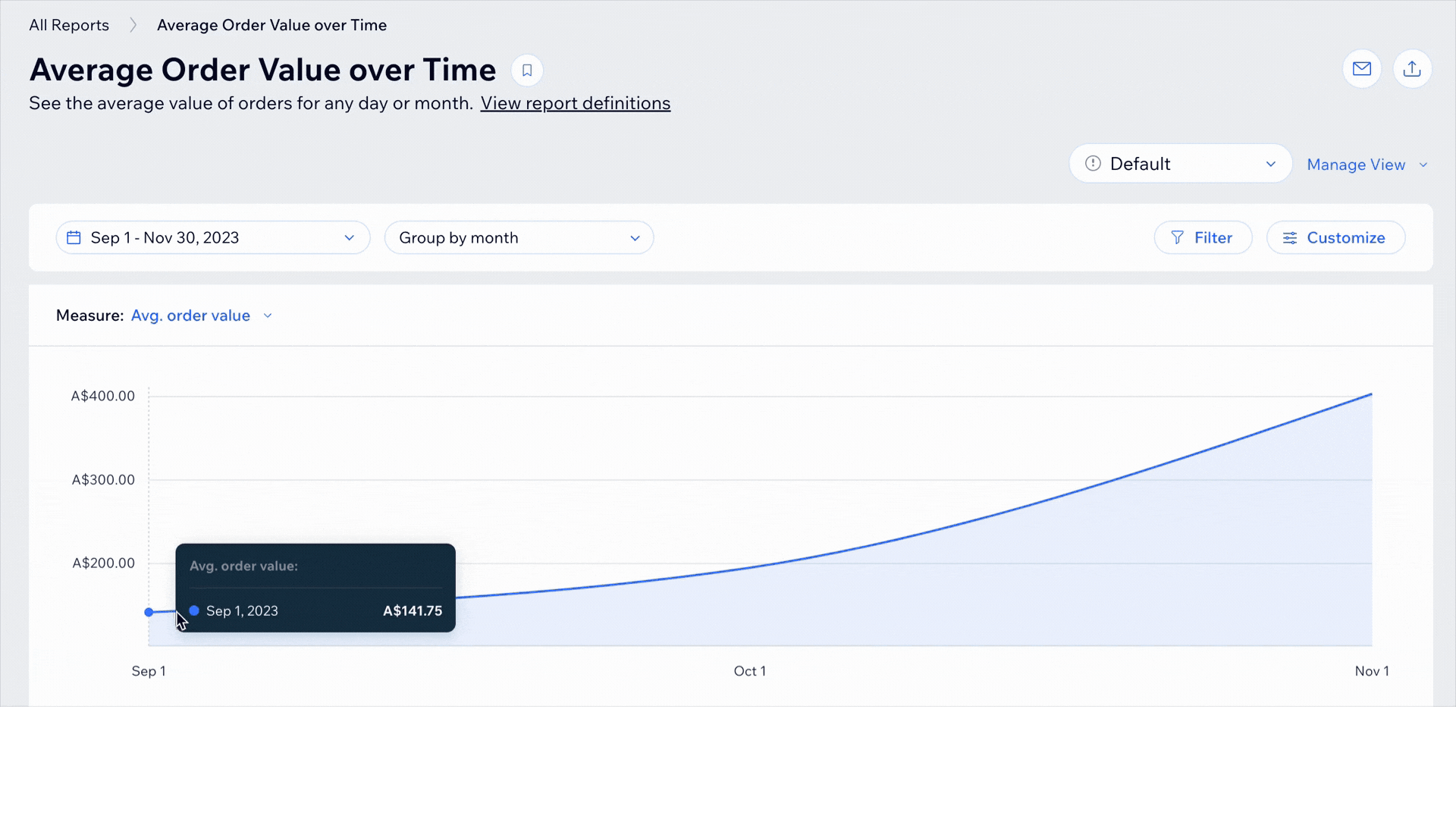Click the calendar icon in date picker
The image size is (1456, 819).
(x=74, y=238)
